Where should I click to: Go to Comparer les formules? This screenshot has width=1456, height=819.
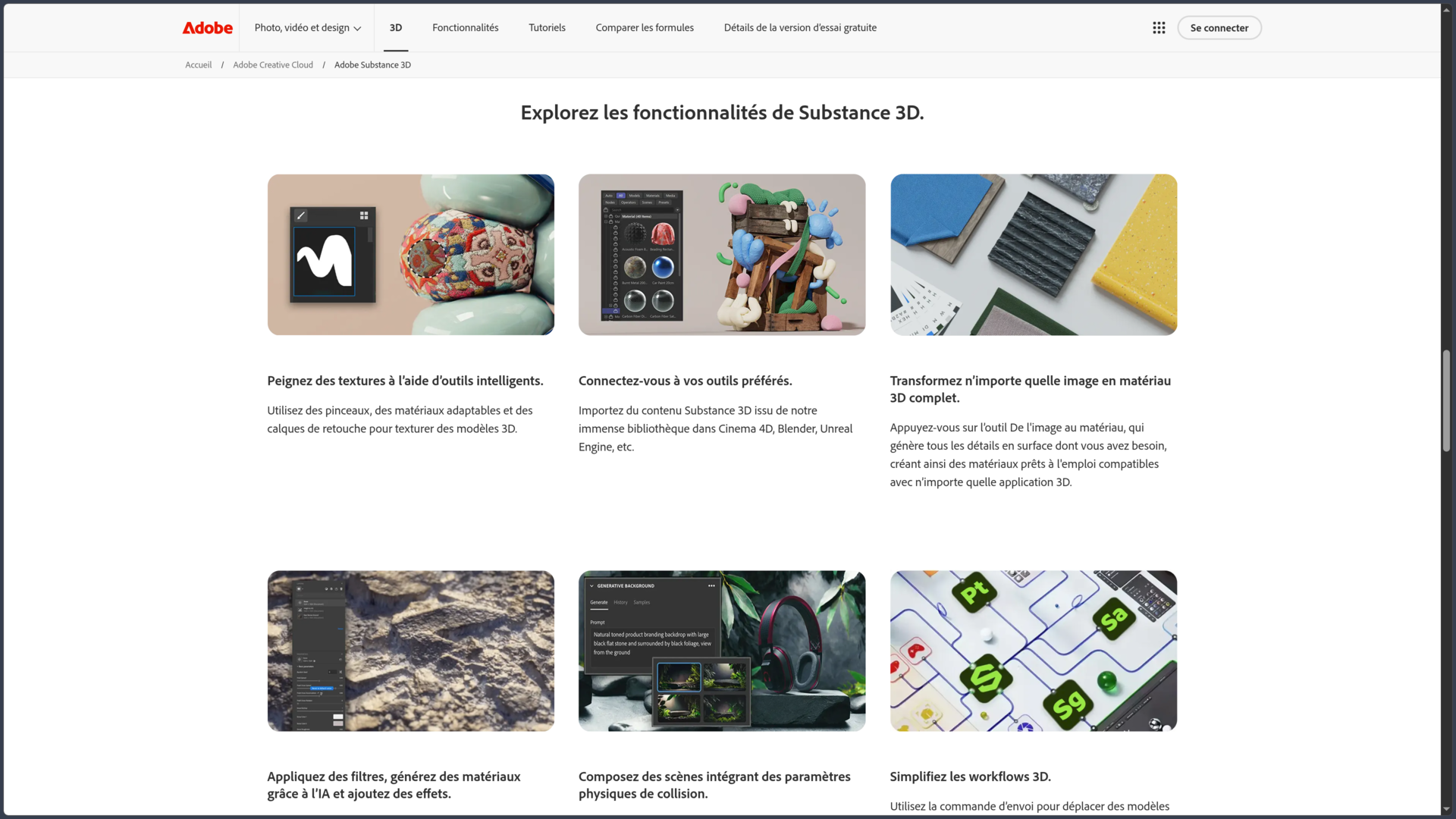(x=645, y=28)
